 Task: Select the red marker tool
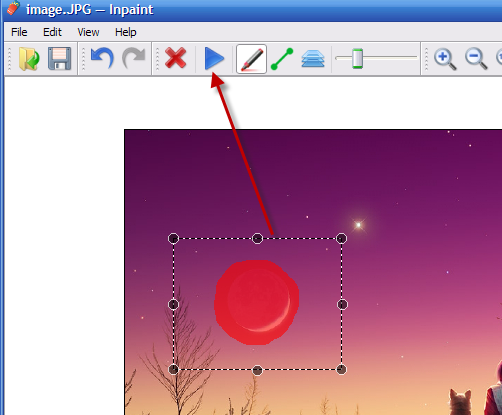pos(251,59)
